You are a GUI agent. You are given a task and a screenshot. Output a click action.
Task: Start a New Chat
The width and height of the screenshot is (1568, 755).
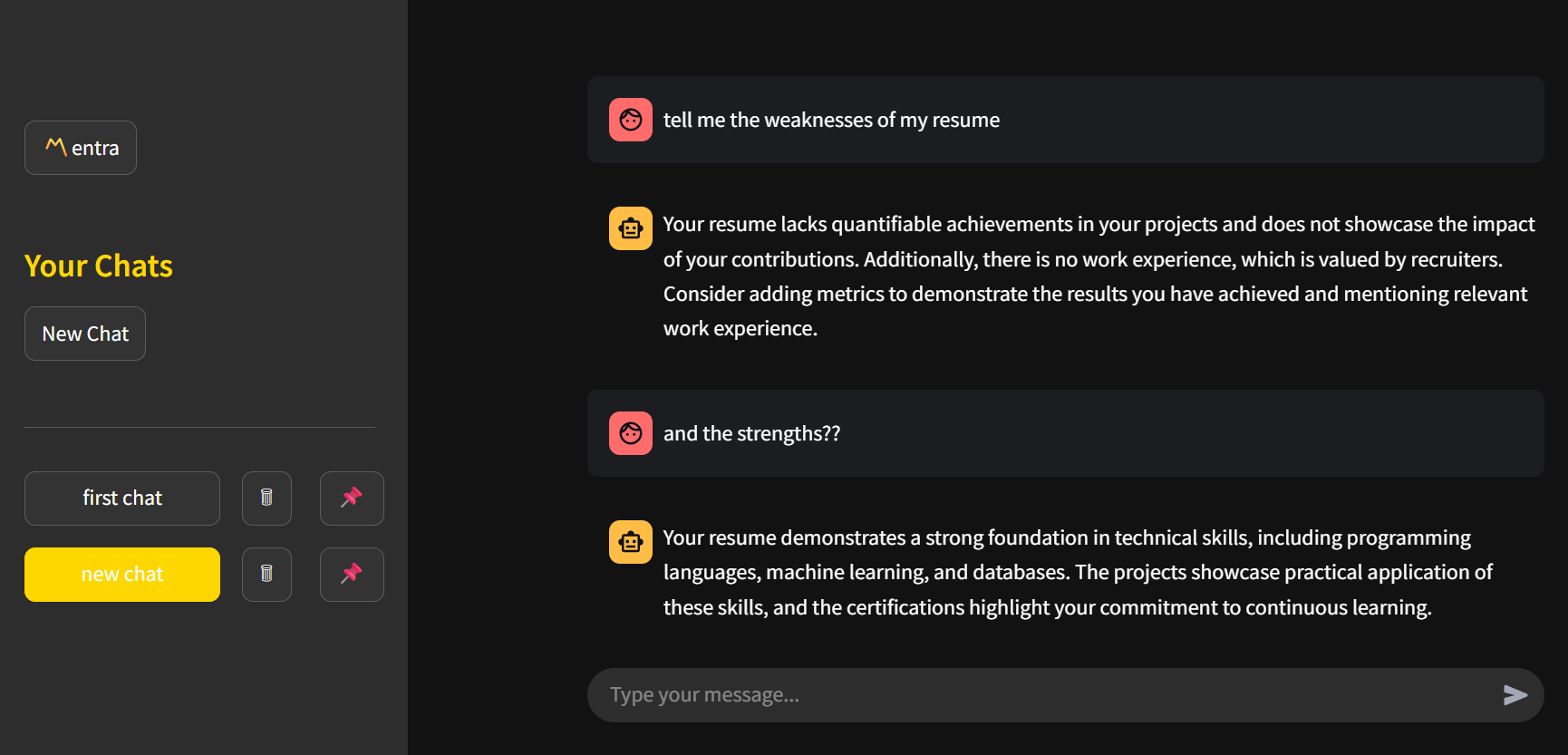pyautogui.click(x=85, y=334)
